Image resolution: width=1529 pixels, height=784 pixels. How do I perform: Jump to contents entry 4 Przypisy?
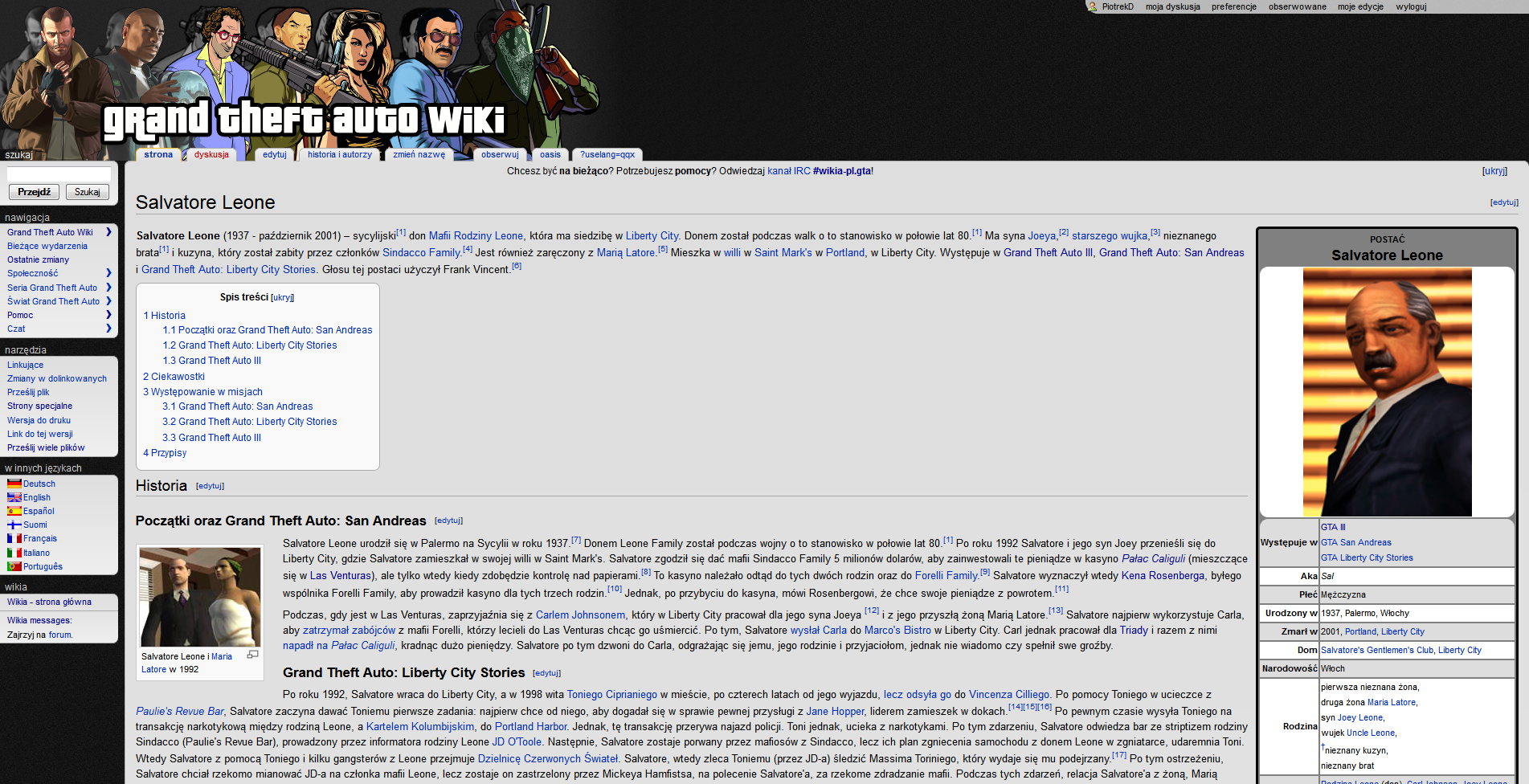click(165, 453)
